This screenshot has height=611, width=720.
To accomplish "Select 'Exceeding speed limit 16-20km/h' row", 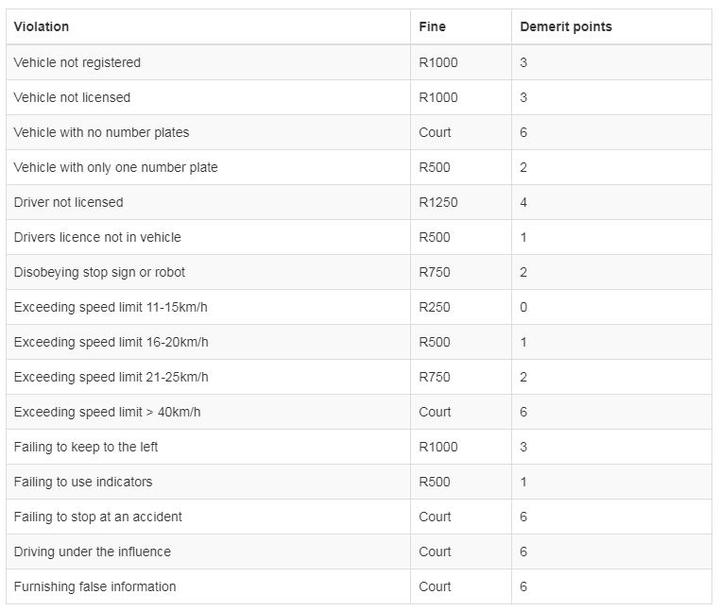I will pyautogui.click(x=110, y=342).
